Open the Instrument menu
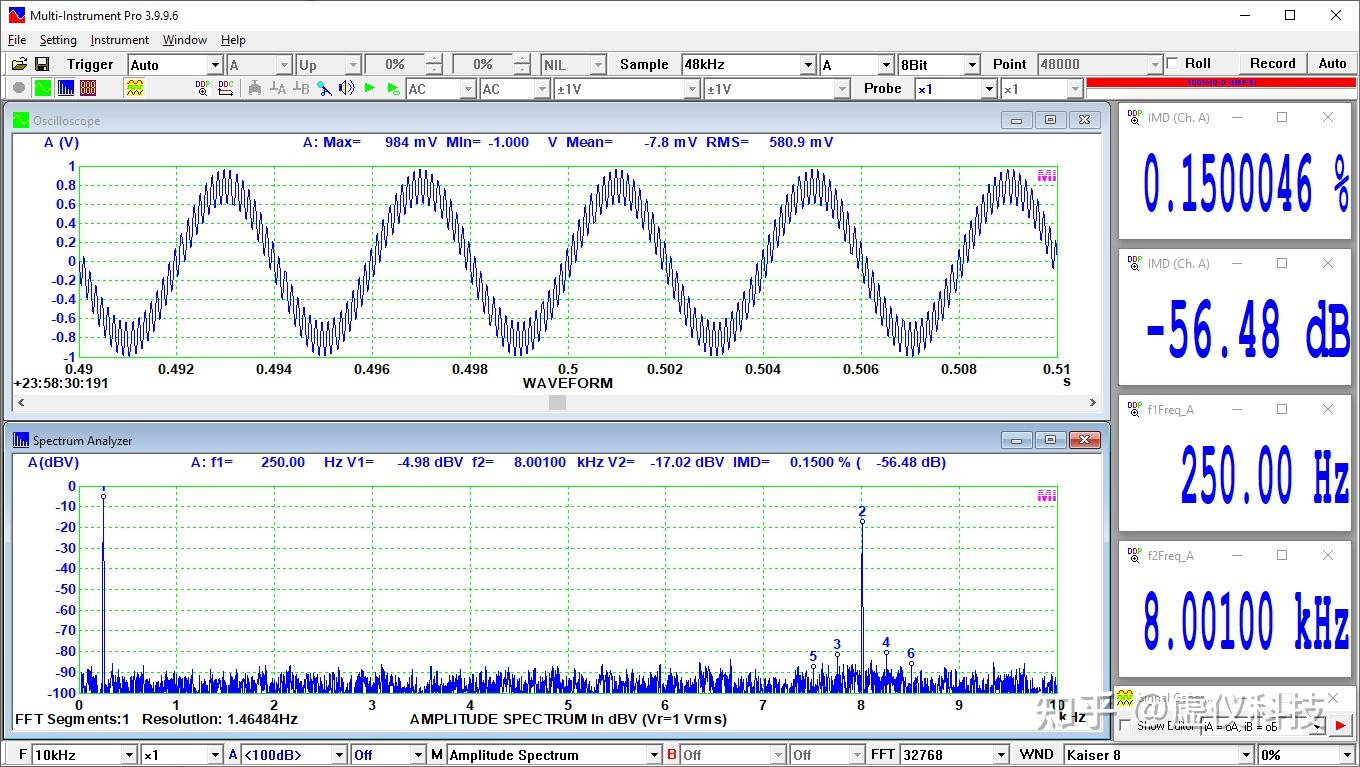This screenshot has height=767, width=1360. [119, 40]
